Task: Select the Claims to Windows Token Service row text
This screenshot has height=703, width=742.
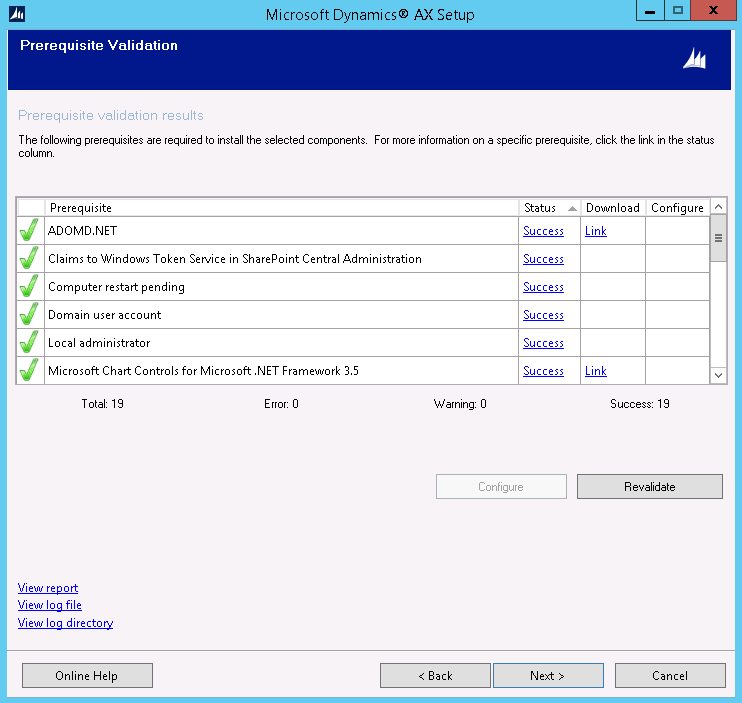Action: click(235, 259)
